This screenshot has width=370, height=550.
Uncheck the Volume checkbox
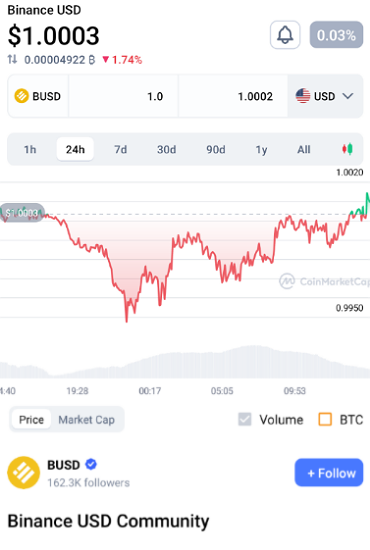point(244,419)
